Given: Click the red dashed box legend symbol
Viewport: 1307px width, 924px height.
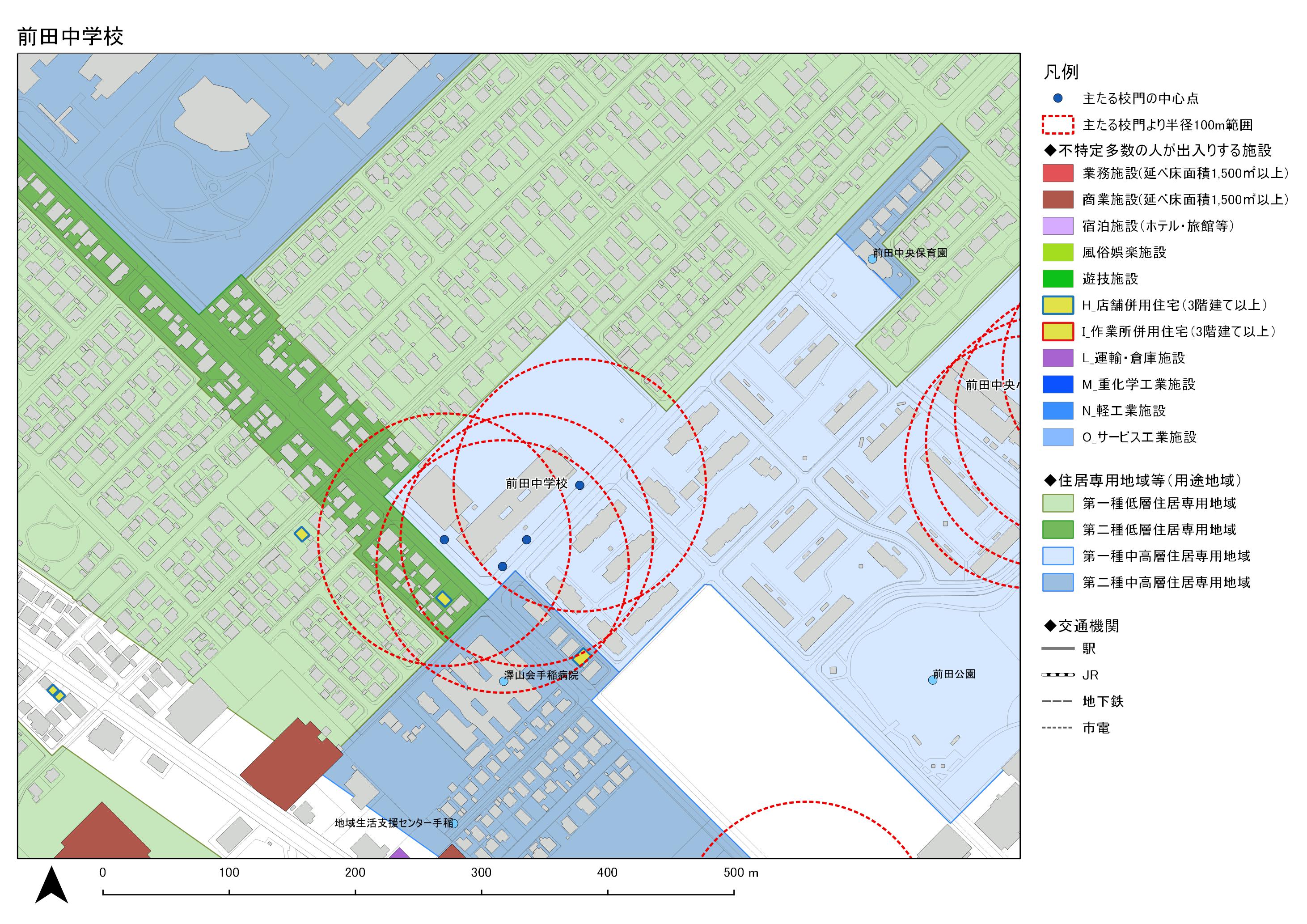Looking at the screenshot, I should coord(1057,125).
